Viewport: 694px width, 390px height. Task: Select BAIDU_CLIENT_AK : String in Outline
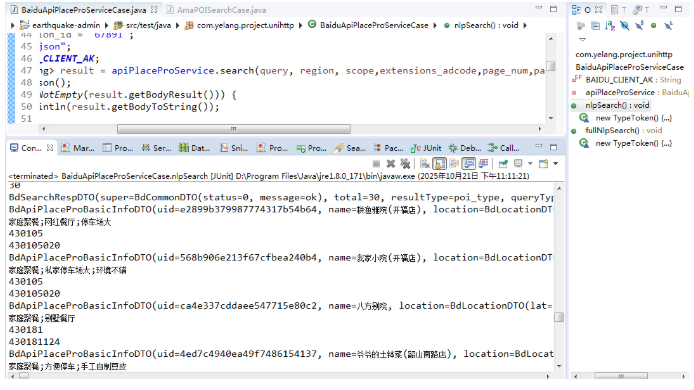[627, 80]
